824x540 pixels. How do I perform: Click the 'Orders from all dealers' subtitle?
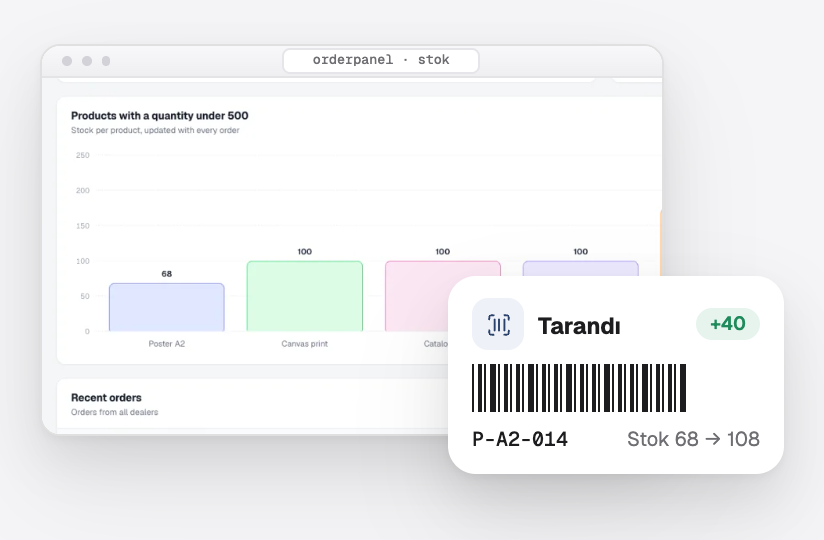(115, 412)
